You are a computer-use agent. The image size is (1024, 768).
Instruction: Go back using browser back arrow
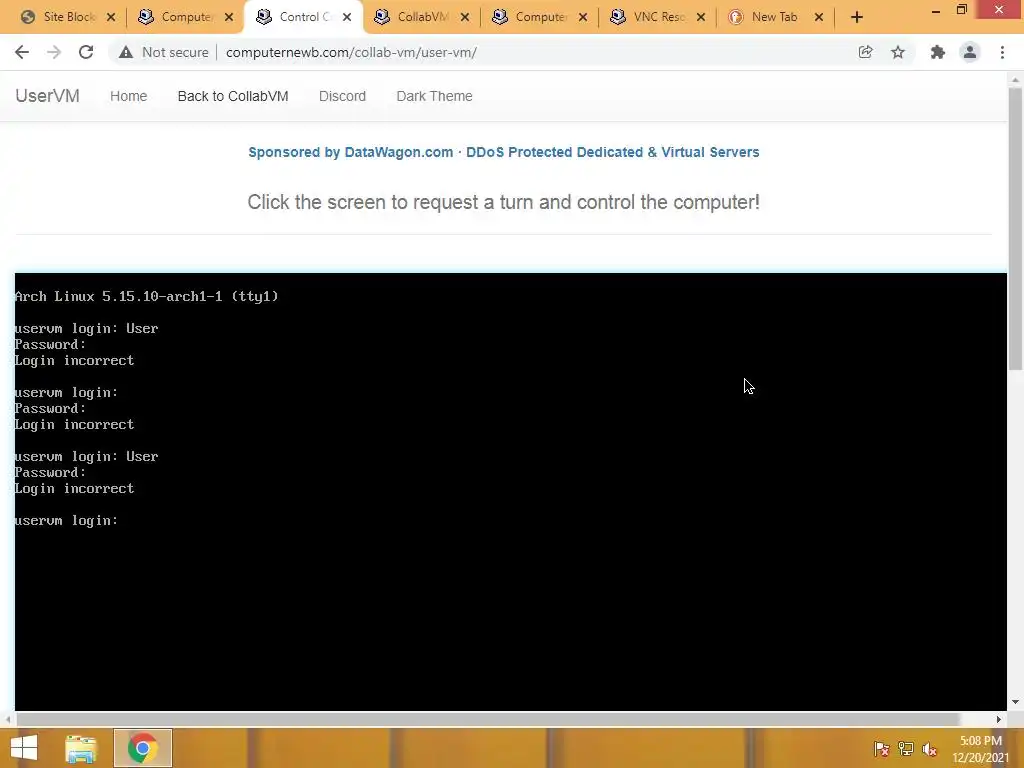pos(22,52)
